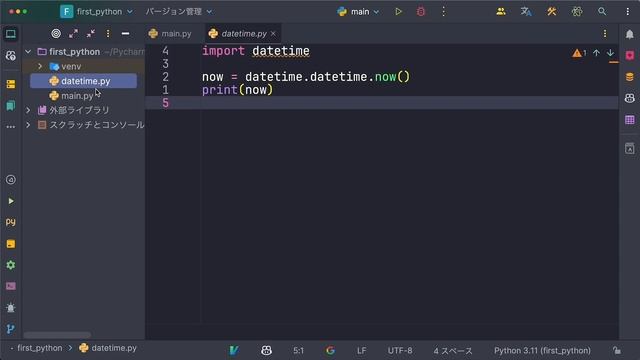Expand the スクラッチとコンソール node
Screen dimensions: 640x360
pyautogui.click(x=28, y=125)
